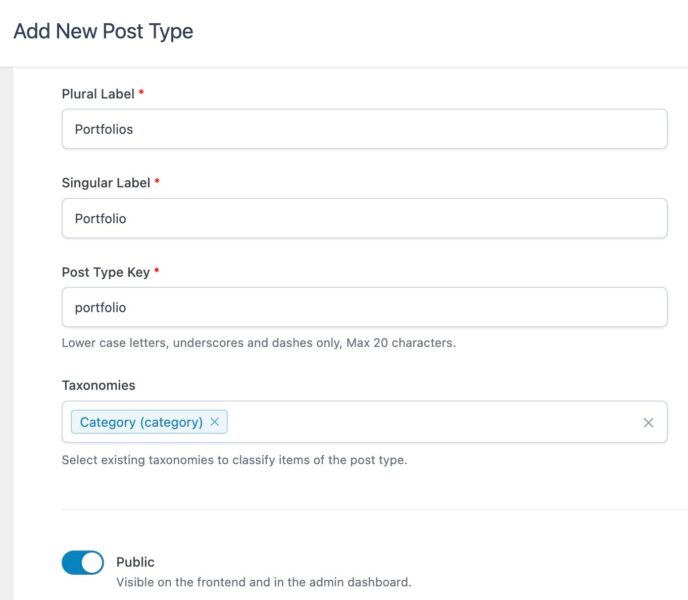Select the Post Type Key input field
Viewport: 688px width, 600px height.
pos(364,307)
